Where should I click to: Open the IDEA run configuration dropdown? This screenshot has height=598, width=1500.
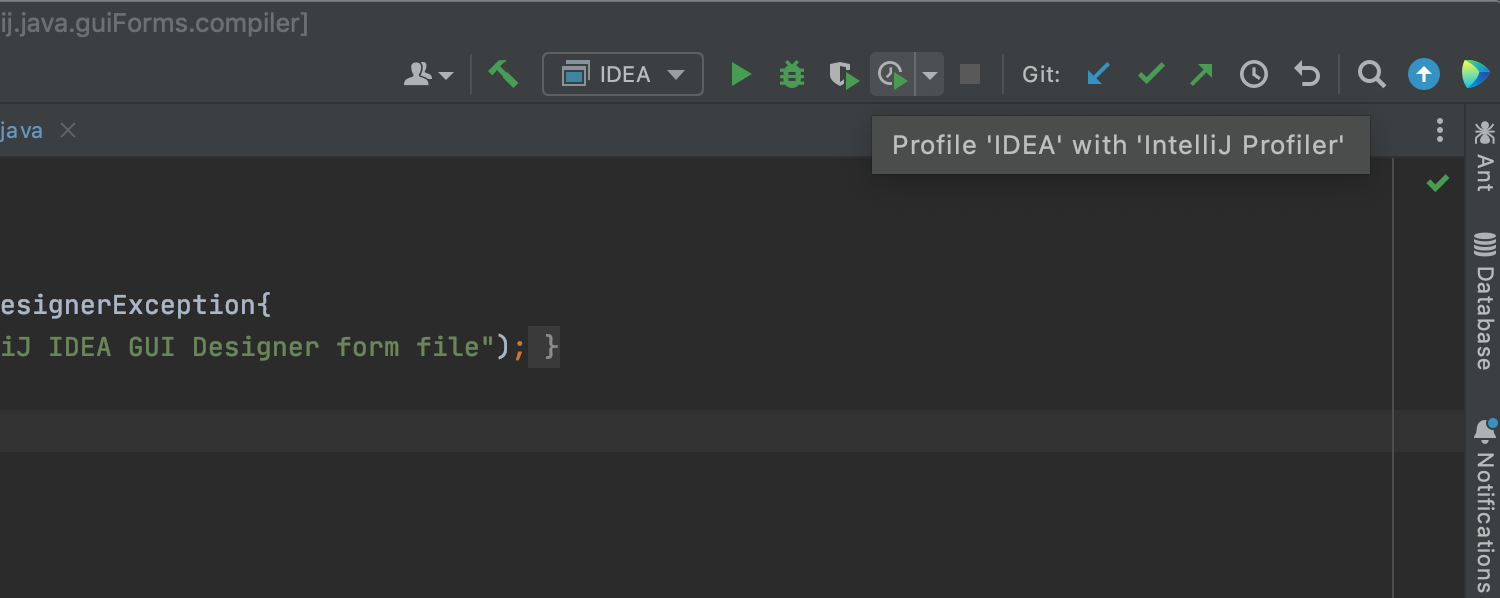pyautogui.click(x=622, y=74)
